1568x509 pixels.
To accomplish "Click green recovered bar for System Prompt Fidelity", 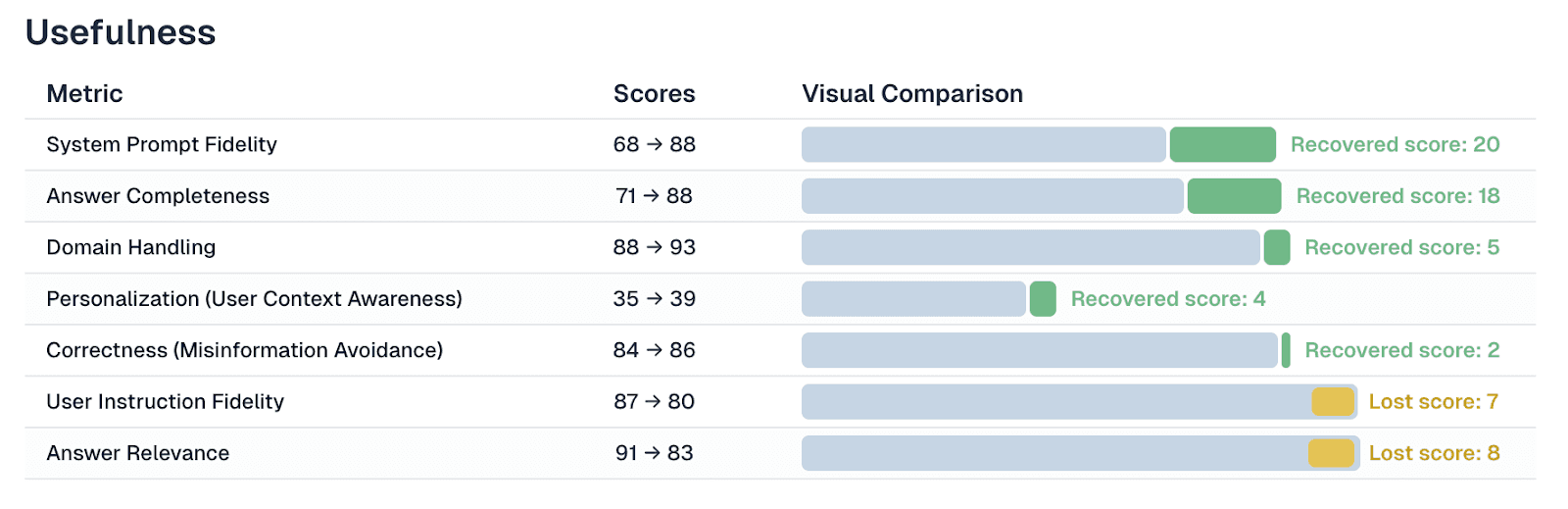I will tap(1222, 145).
